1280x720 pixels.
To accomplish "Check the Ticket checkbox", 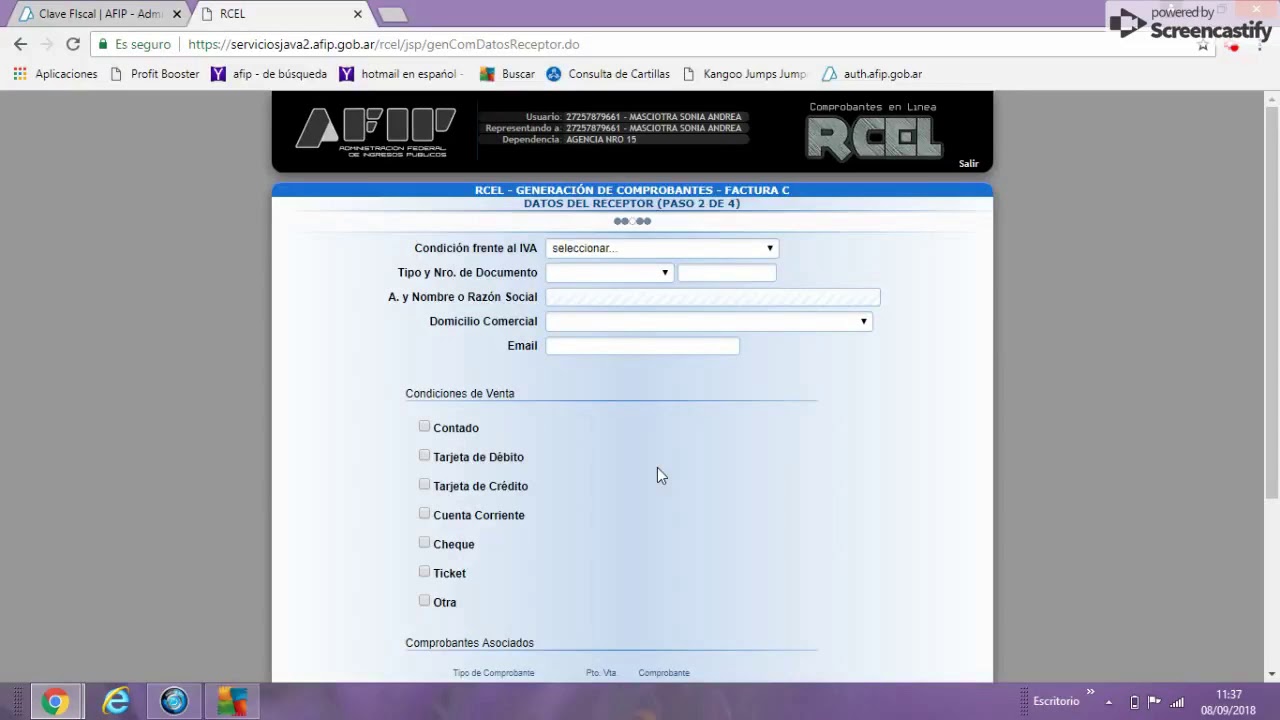I will click(x=424, y=572).
